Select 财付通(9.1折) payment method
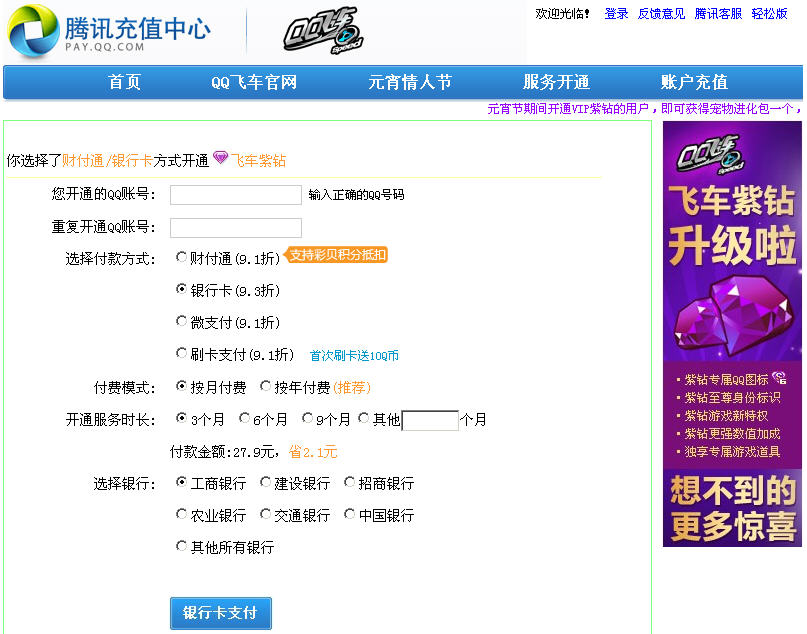The image size is (807, 634). point(181,256)
